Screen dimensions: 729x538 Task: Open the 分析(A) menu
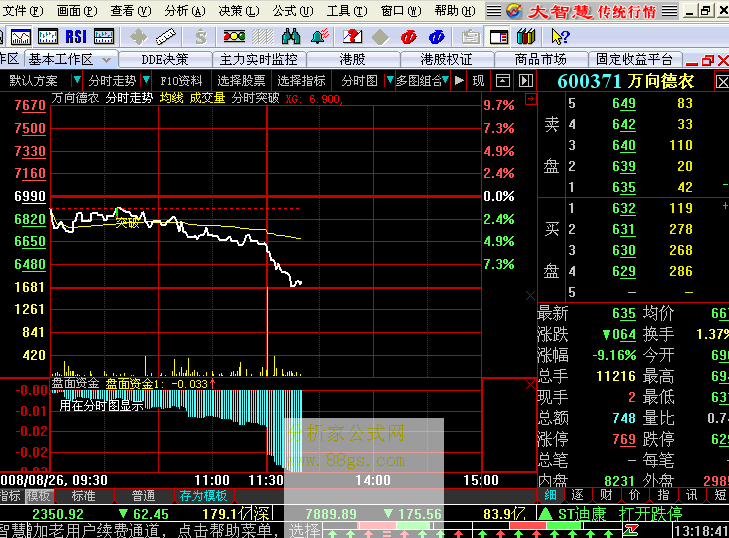(185, 11)
